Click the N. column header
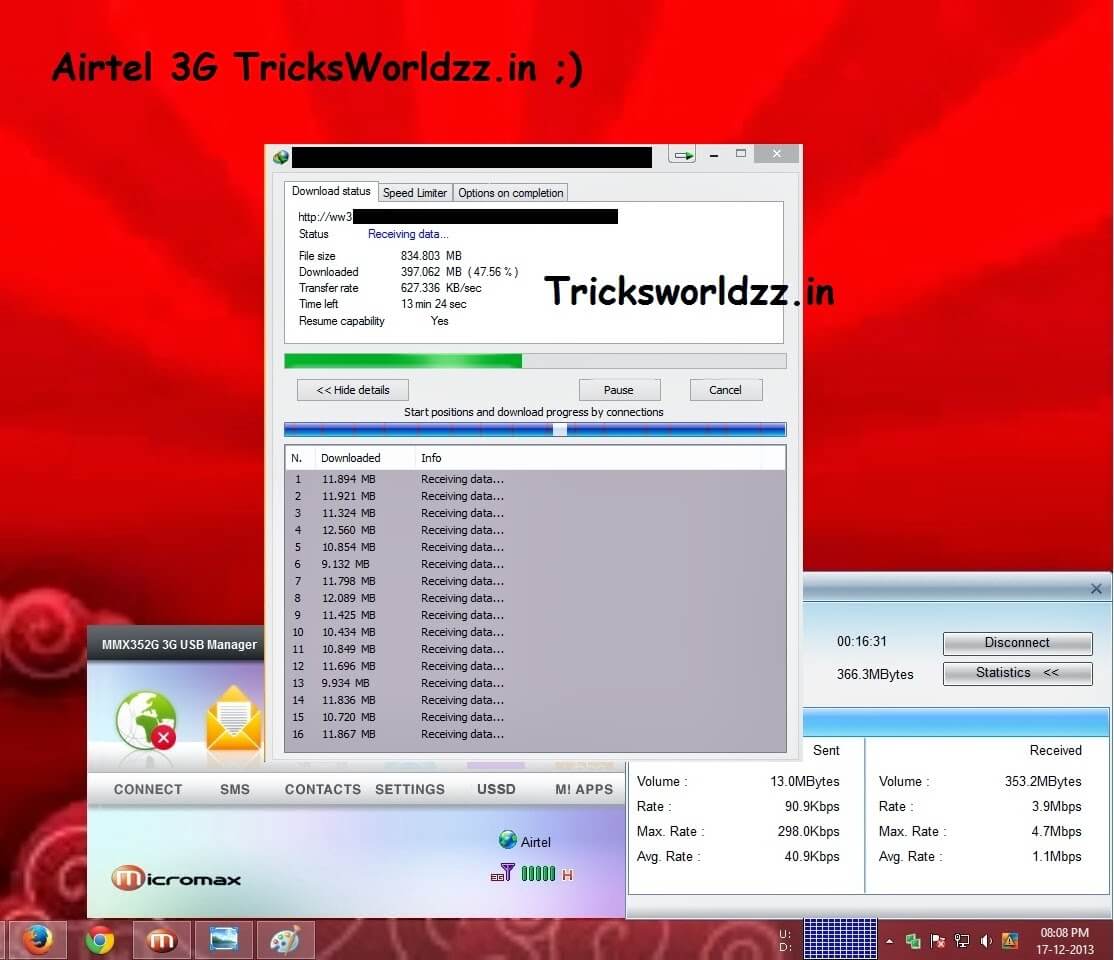The height and width of the screenshot is (960, 1114). tap(300, 458)
